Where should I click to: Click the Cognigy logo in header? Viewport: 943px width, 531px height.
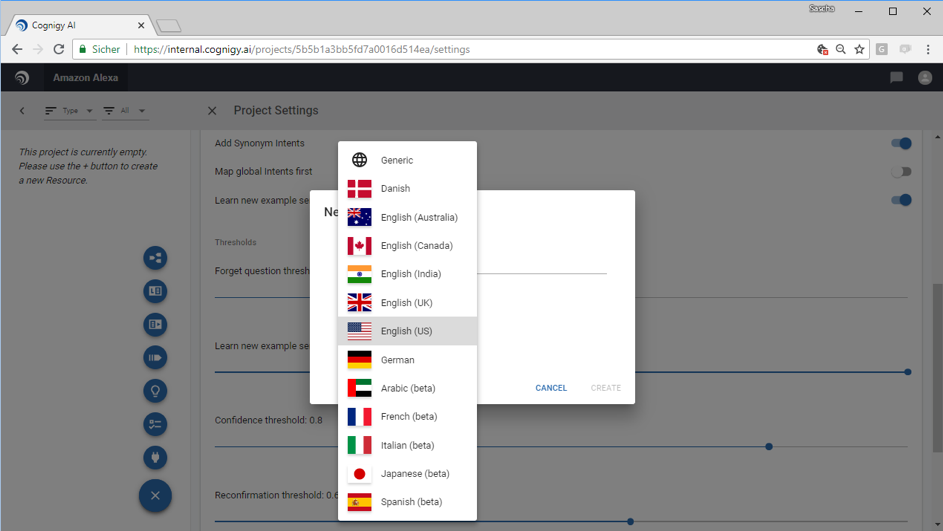(22, 78)
